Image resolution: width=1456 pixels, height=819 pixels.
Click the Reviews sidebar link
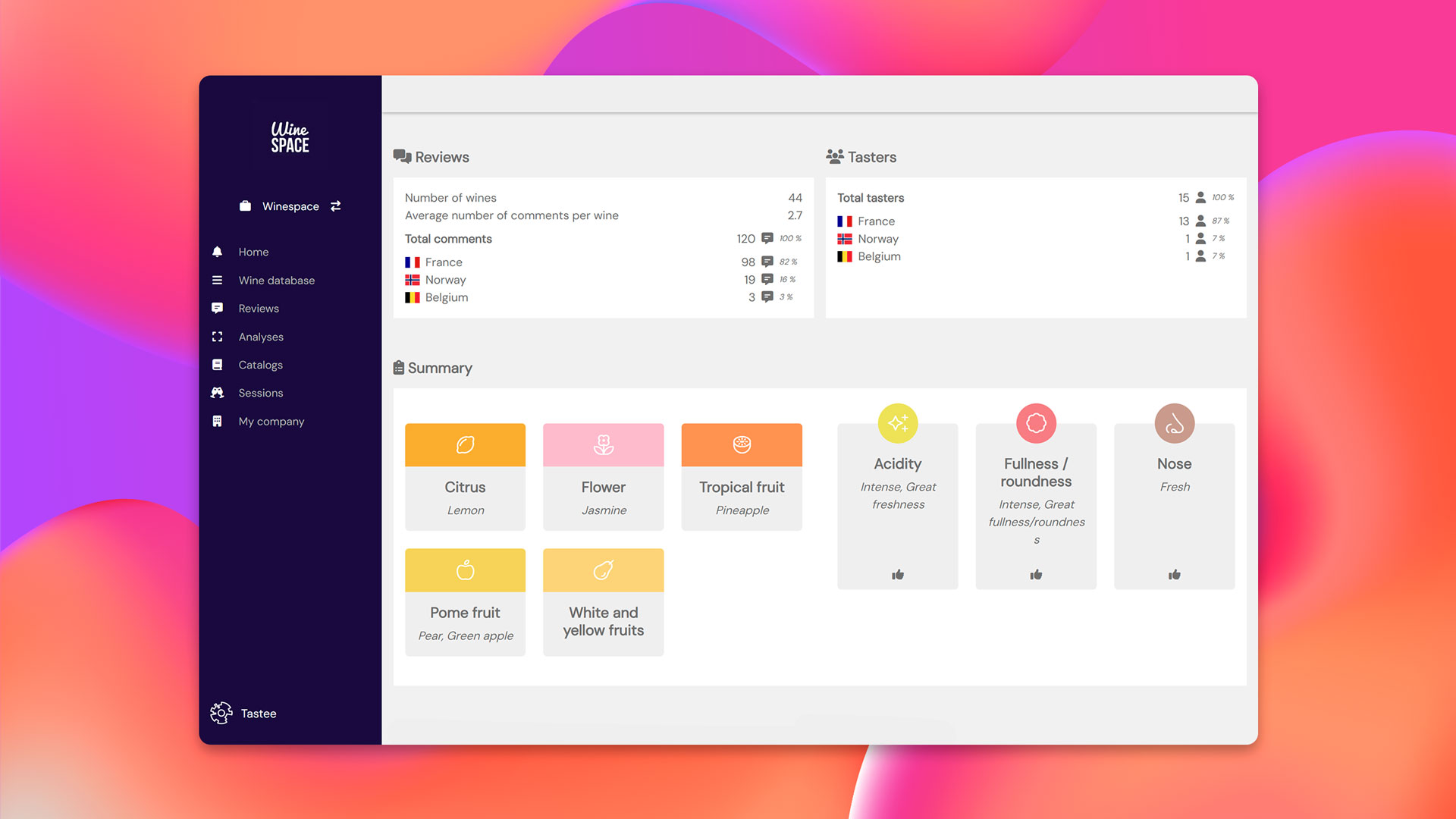click(259, 309)
